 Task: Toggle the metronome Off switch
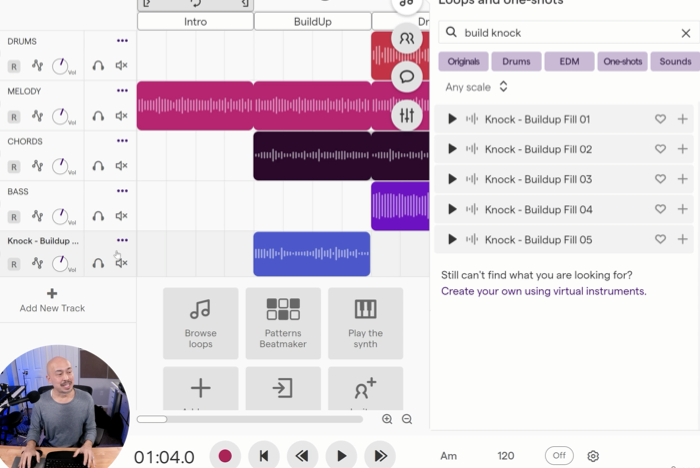point(559,455)
